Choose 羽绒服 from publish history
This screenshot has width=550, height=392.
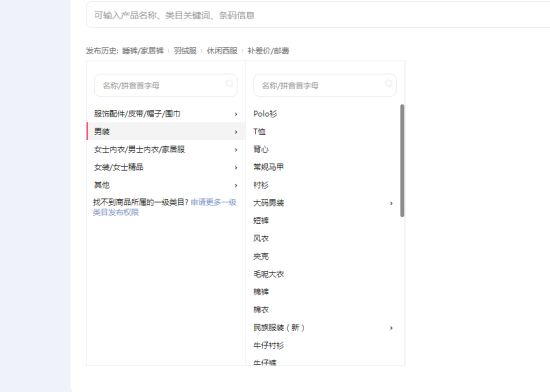pos(185,51)
